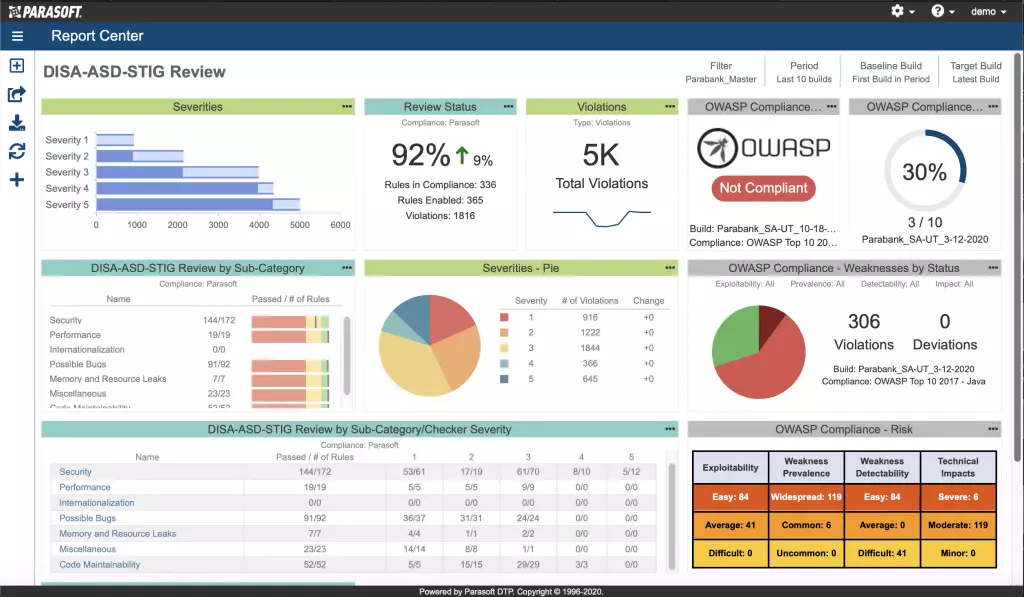The width and height of the screenshot is (1024, 597).
Task: Open Severities - Pie widget options
Action: [x=670, y=268]
